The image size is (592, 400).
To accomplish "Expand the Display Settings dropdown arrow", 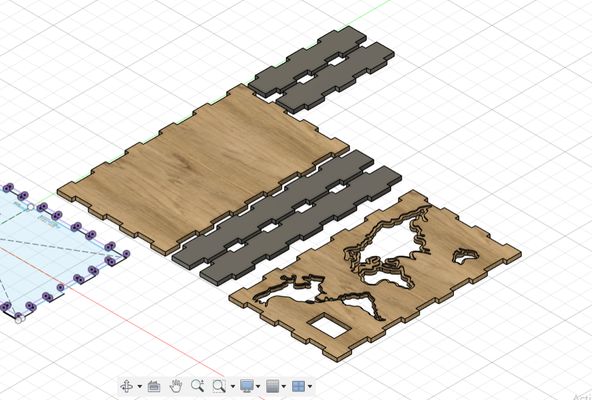I will 258,386.
